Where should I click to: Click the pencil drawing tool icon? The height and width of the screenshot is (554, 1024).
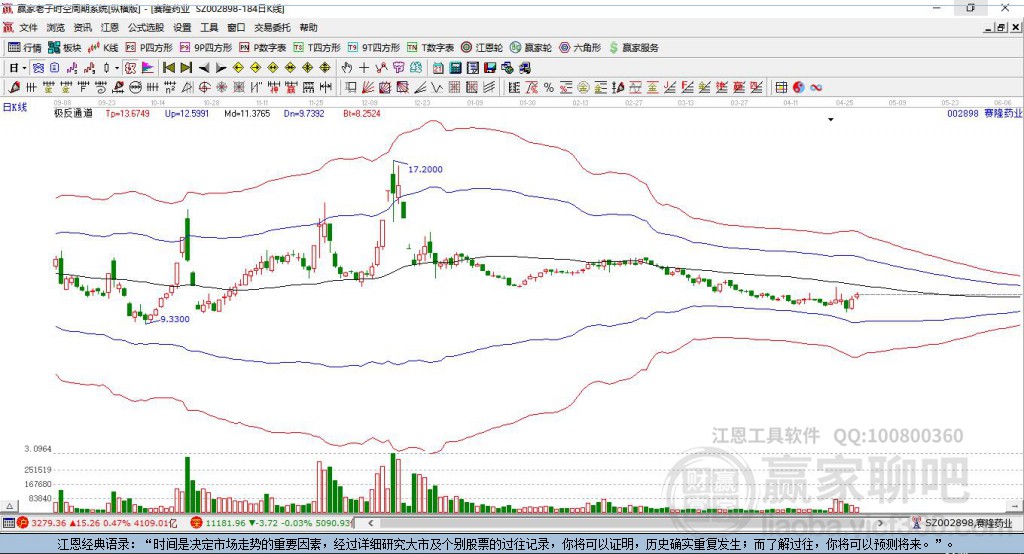click(14, 88)
